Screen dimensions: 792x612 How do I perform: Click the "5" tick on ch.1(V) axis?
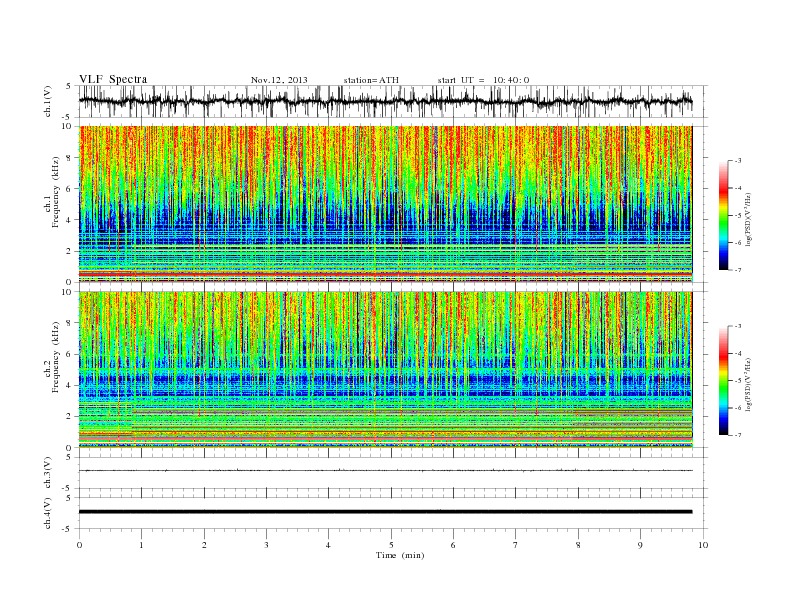pyautogui.click(x=69, y=86)
